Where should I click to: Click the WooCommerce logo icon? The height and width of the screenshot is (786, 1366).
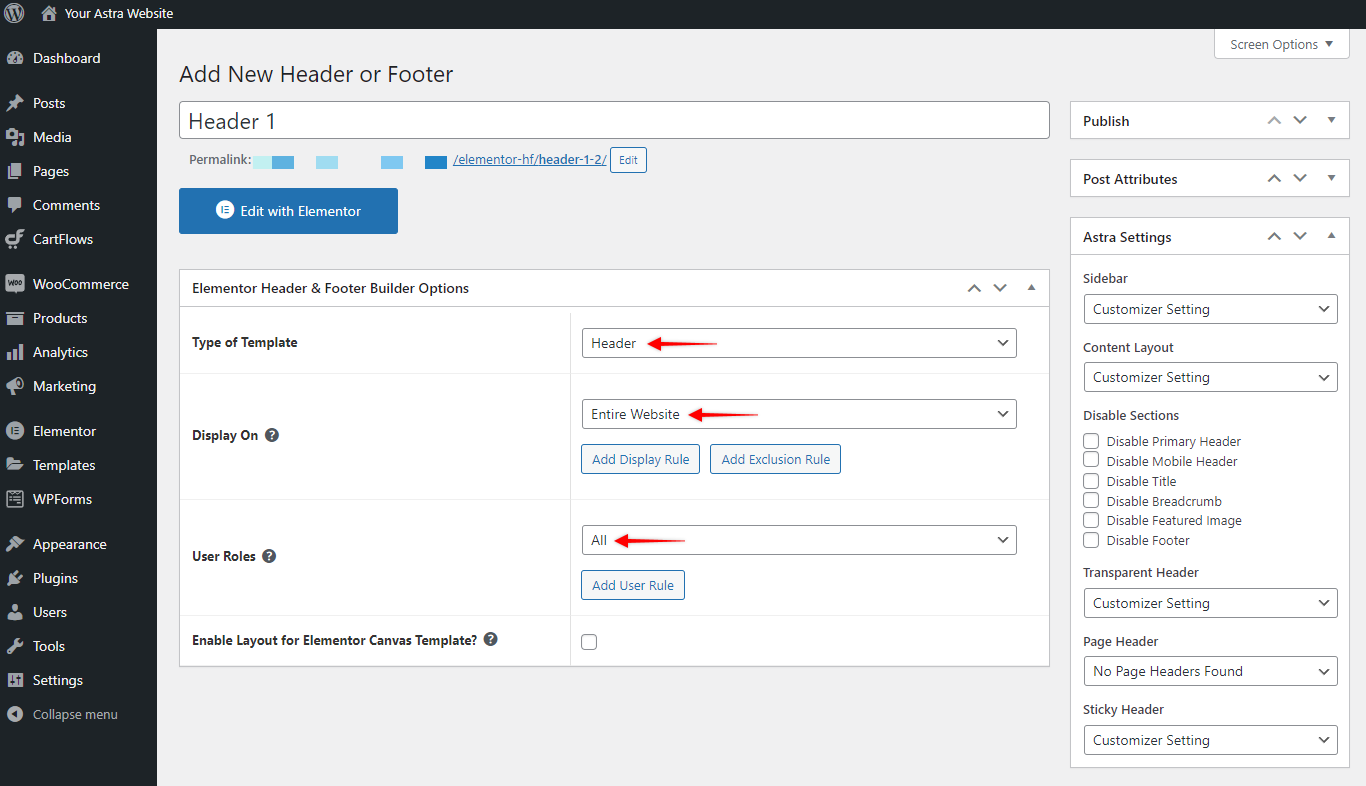[x=15, y=284]
